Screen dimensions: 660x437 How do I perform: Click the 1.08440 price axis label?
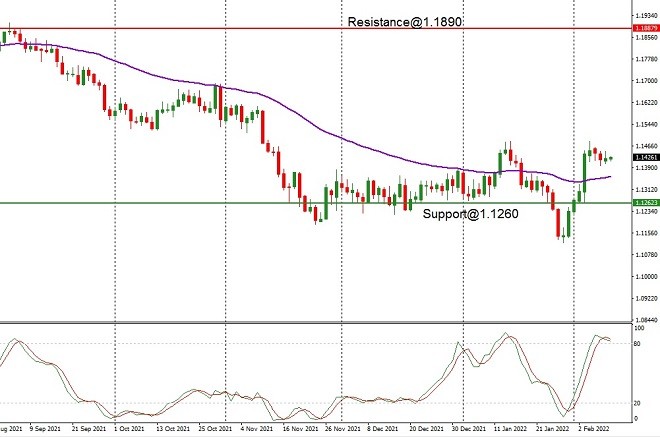tap(646, 320)
